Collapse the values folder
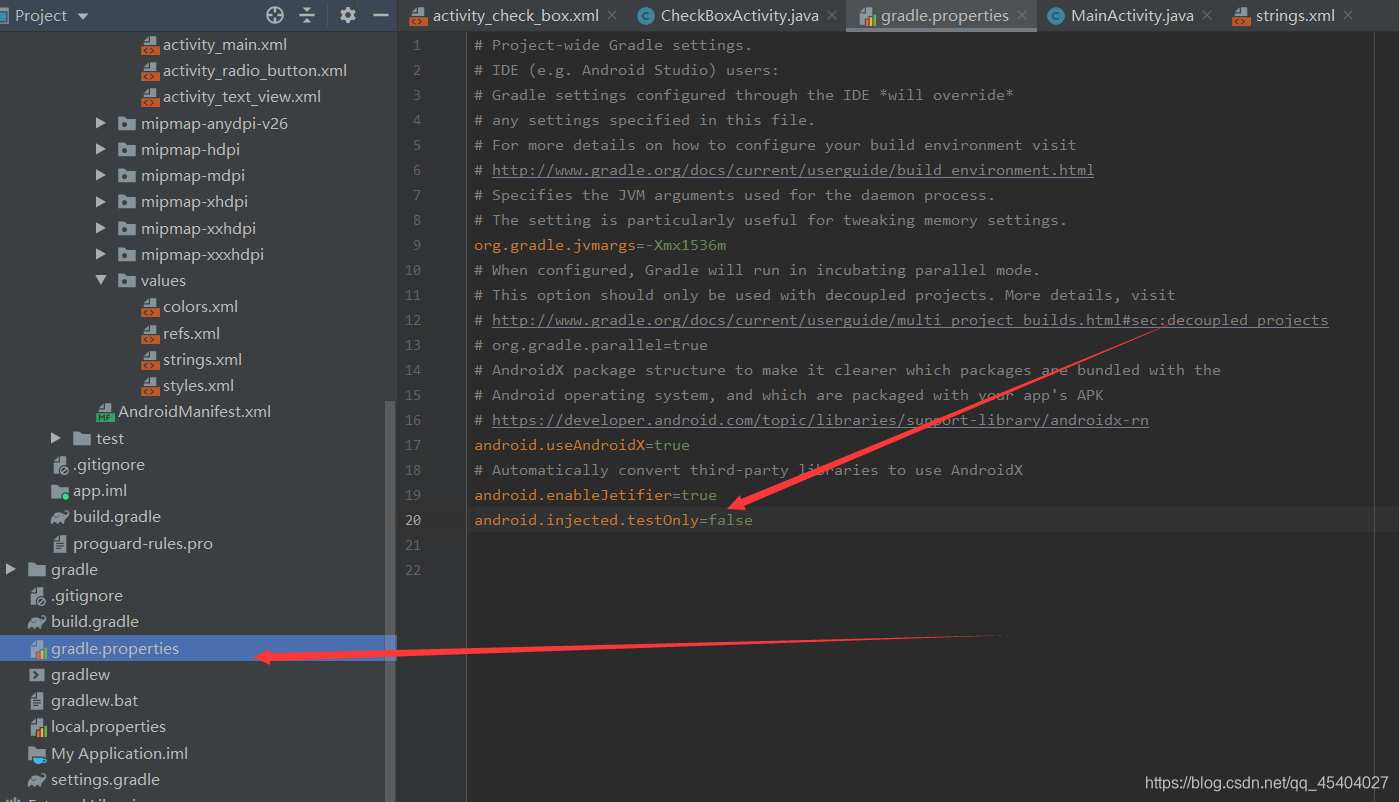The image size is (1399, 802). click(100, 280)
